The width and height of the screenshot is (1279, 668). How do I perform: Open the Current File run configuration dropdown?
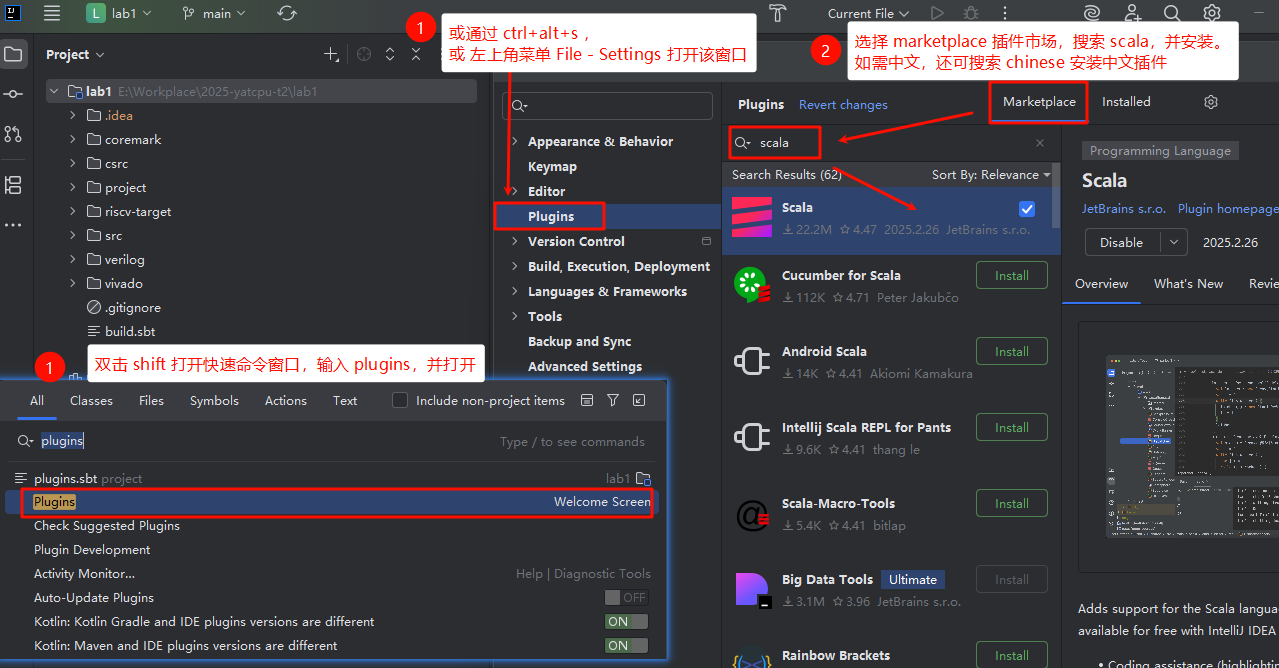[868, 14]
